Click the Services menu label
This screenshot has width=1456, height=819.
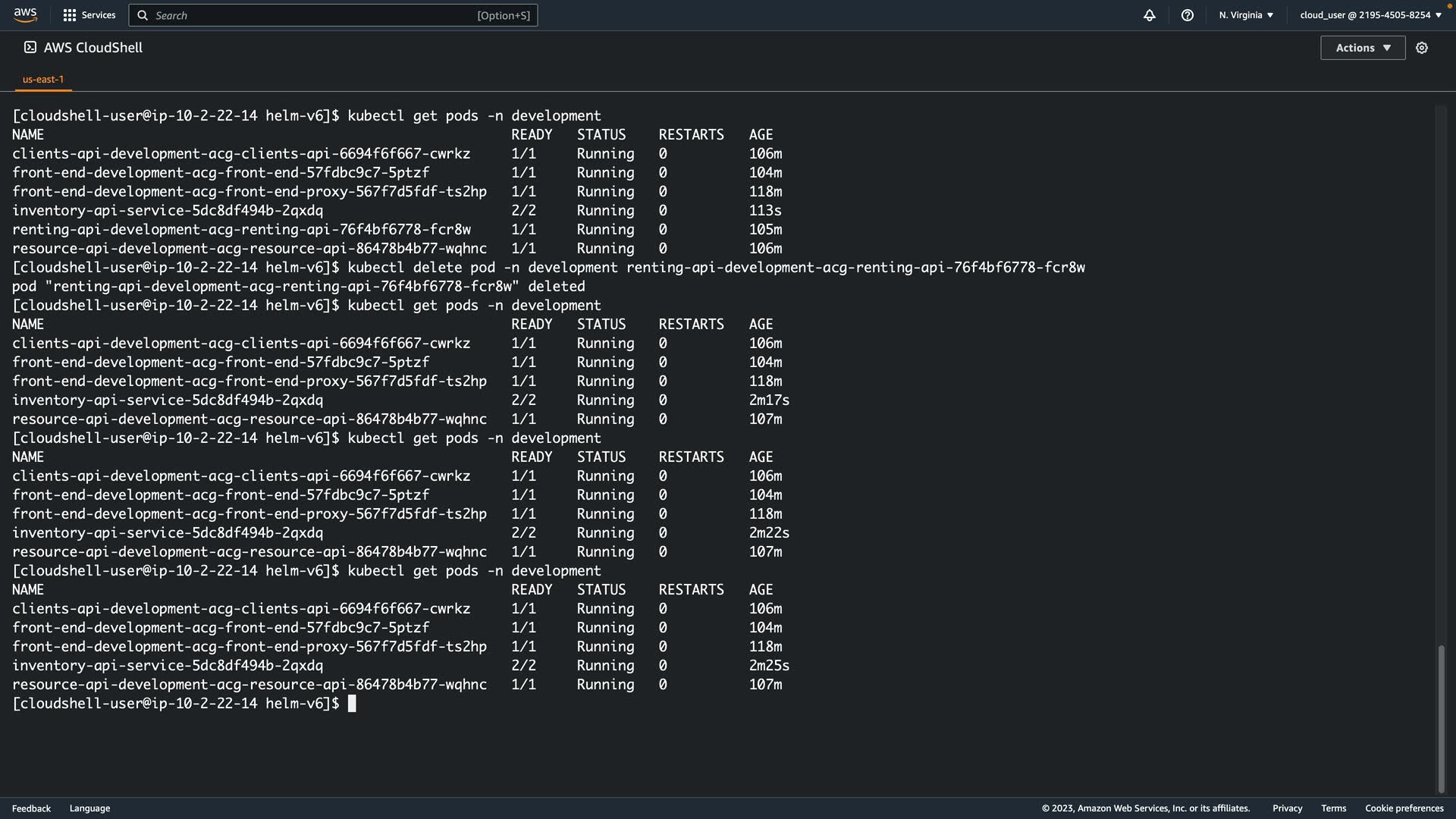point(99,15)
